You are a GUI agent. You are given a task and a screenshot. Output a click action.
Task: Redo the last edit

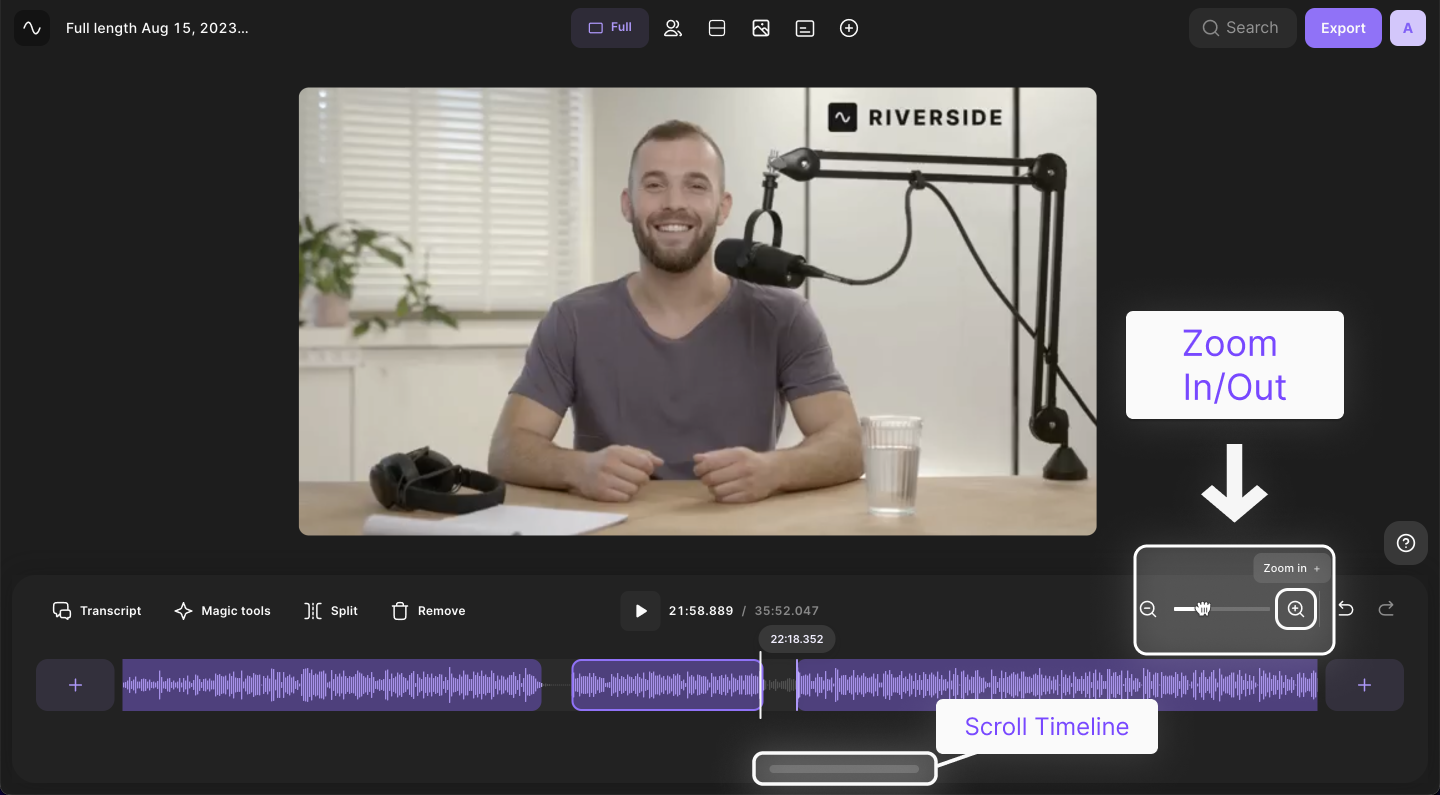point(1386,609)
